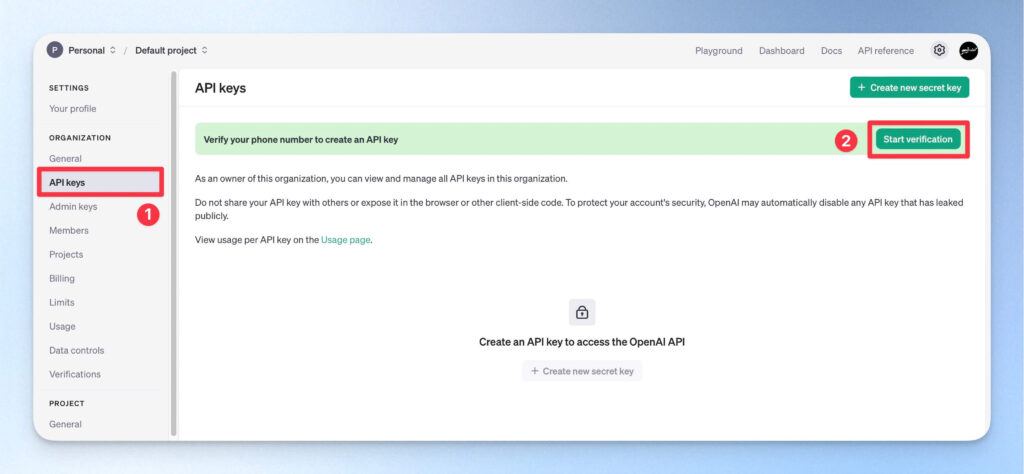
Task: Select General under the PROJECT section
Action: 65,424
